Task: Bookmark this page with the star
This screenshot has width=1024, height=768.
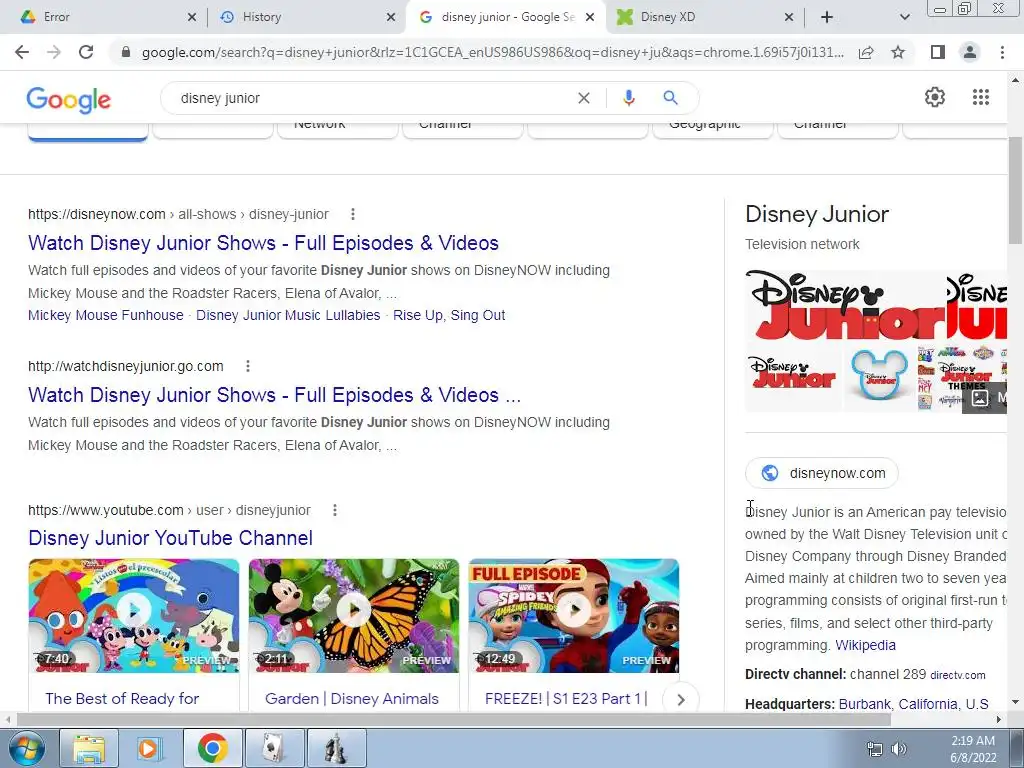Action: 898,52
